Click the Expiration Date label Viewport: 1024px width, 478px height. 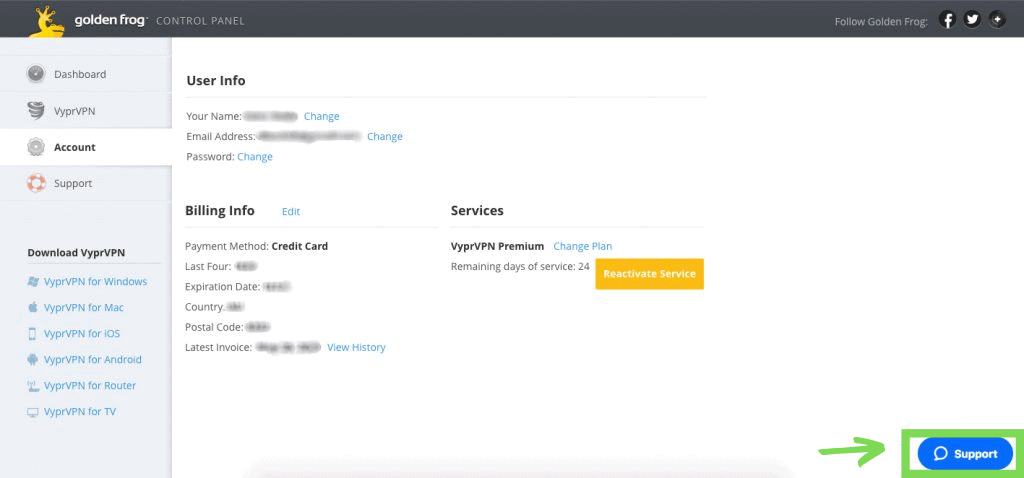[x=223, y=287]
